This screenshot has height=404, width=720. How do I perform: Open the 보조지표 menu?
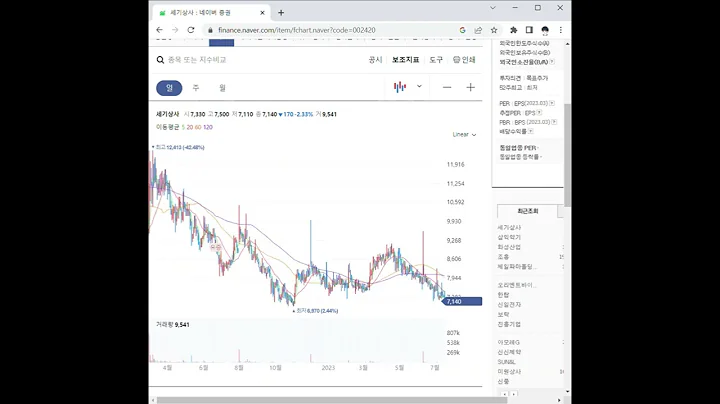click(x=405, y=60)
